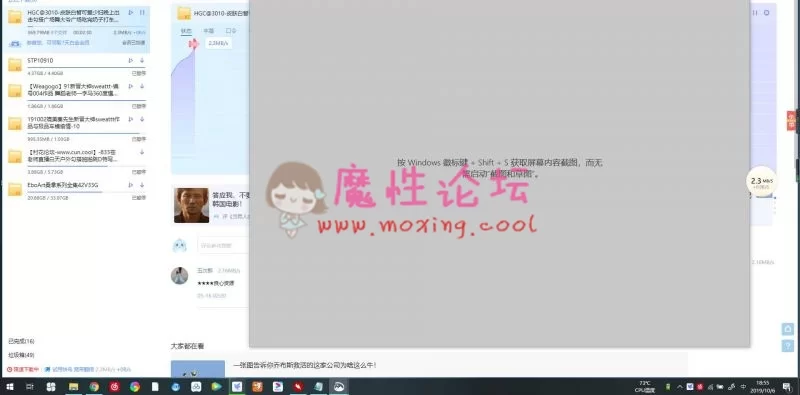Resume the 191002 task via down arrow
The image size is (800, 395).
pos(142,119)
